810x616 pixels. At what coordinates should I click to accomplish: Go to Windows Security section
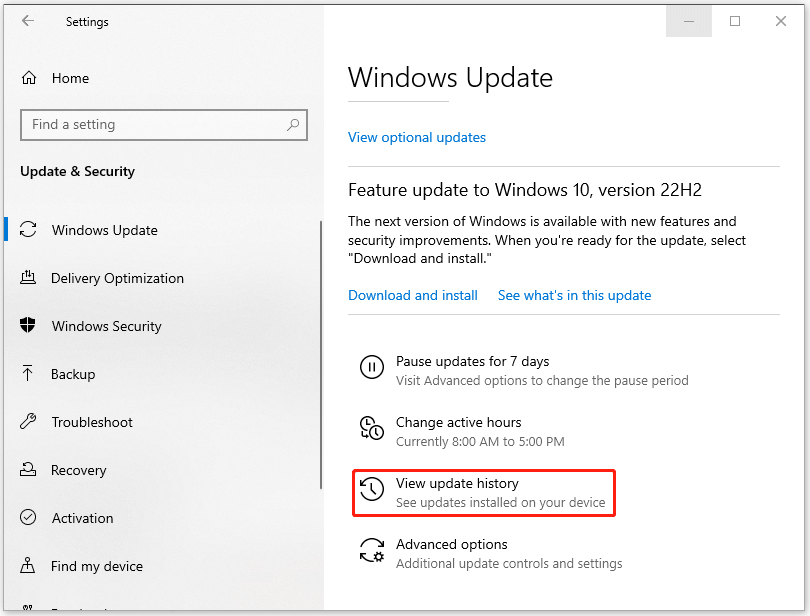pos(106,326)
